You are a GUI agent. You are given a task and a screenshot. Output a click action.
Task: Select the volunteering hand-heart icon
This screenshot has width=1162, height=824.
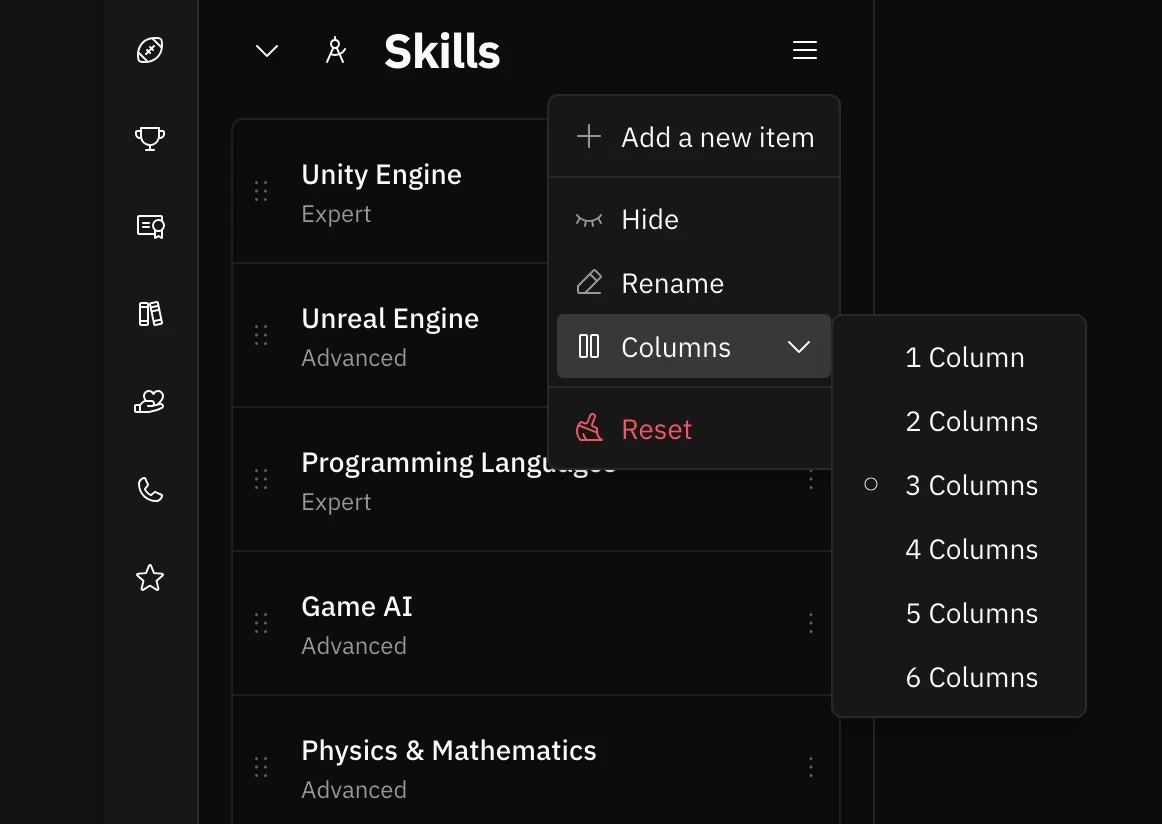tap(149, 401)
